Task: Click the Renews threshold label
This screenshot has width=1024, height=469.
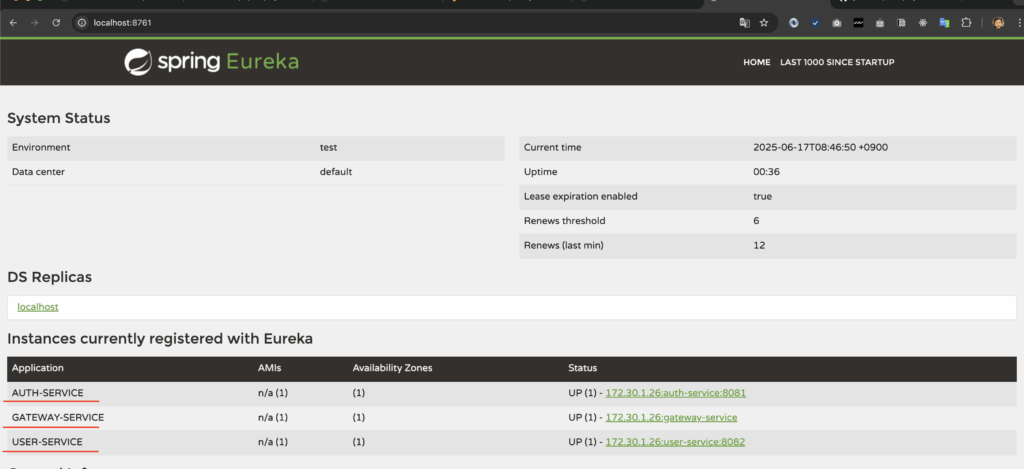Action: tap(564, 221)
